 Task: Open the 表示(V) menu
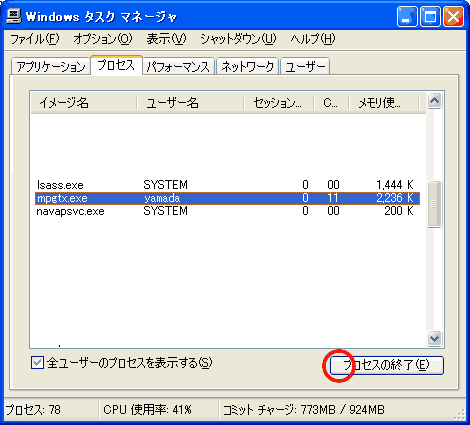(166, 39)
